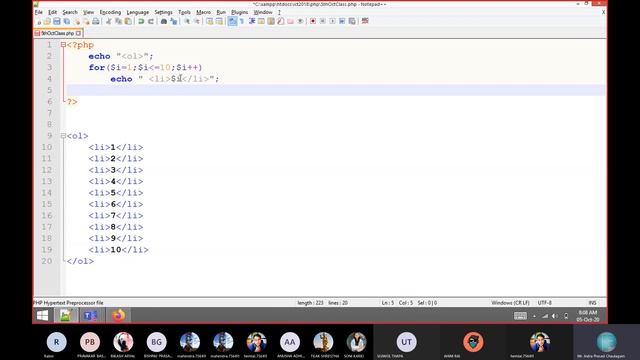Viewport: 640px width, 360px height.
Task: Open Microsoft Teams from the taskbar
Action: [90, 316]
